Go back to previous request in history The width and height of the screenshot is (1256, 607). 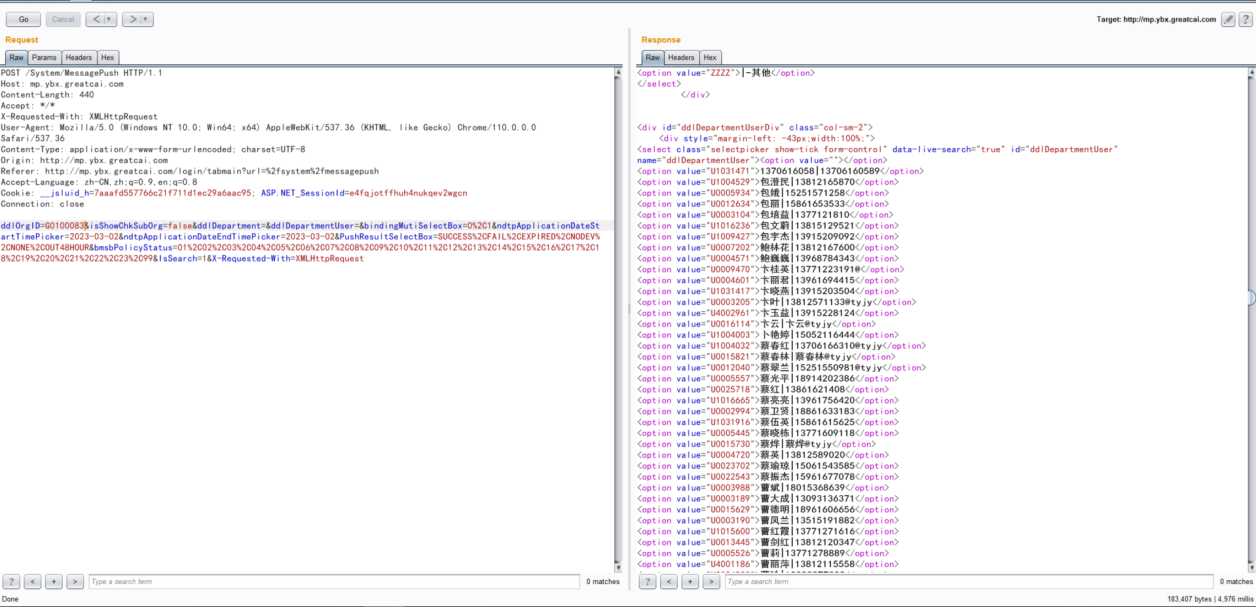(94, 19)
